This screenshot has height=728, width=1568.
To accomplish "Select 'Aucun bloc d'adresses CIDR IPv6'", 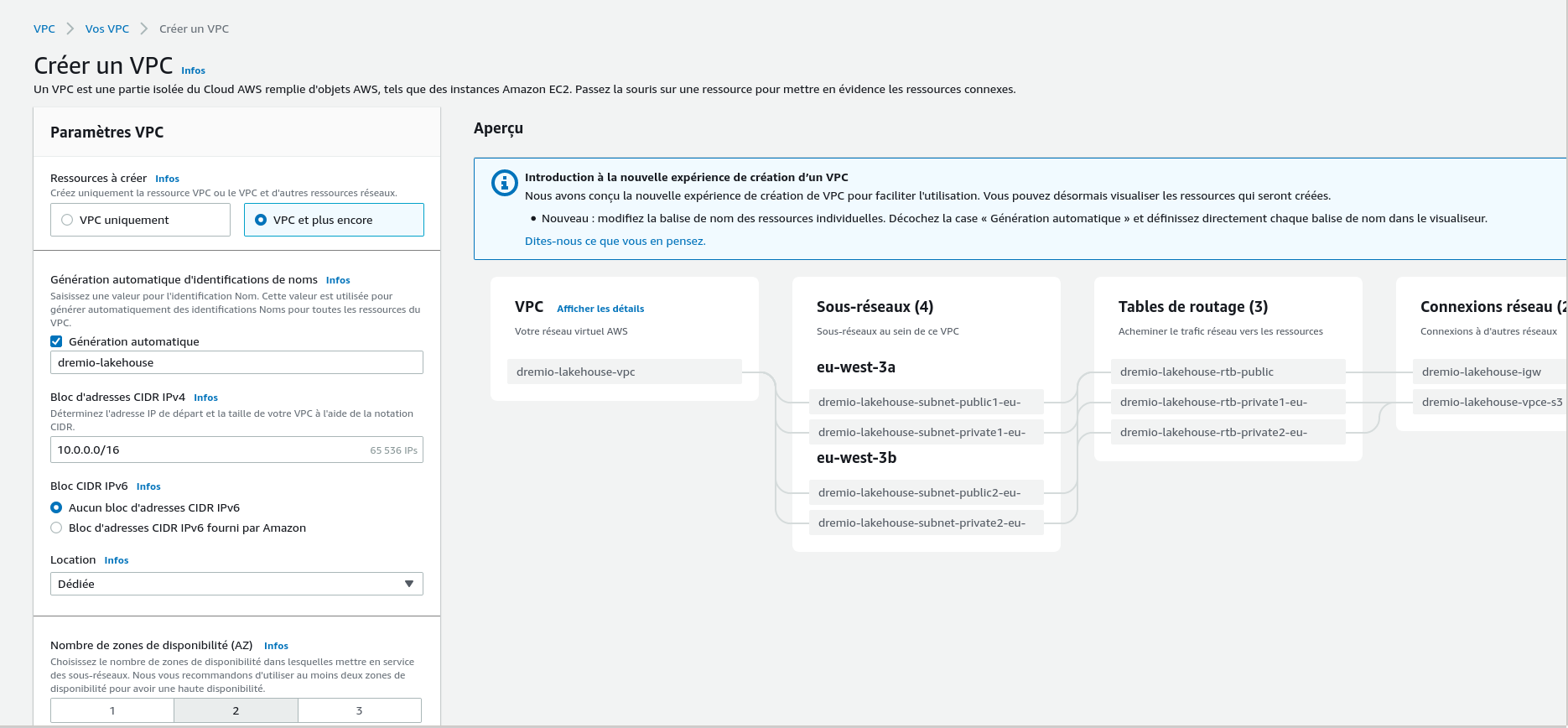I will [x=56, y=507].
